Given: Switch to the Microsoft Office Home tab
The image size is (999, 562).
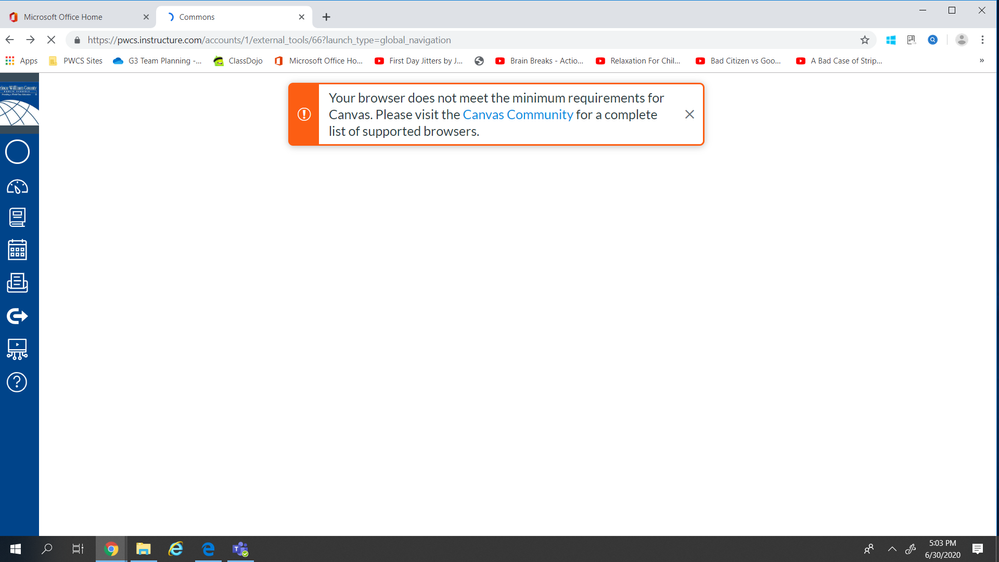Looking at the screenshot, I should point(78,17).
